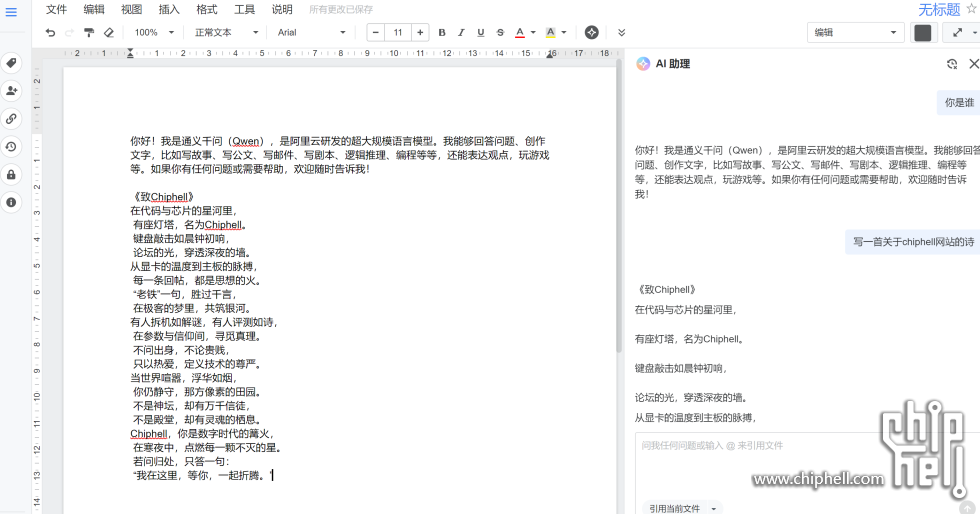This screenshot has width=980, height=514.
Task: Increase font size with plus button
Action: (x=420, y=33)
